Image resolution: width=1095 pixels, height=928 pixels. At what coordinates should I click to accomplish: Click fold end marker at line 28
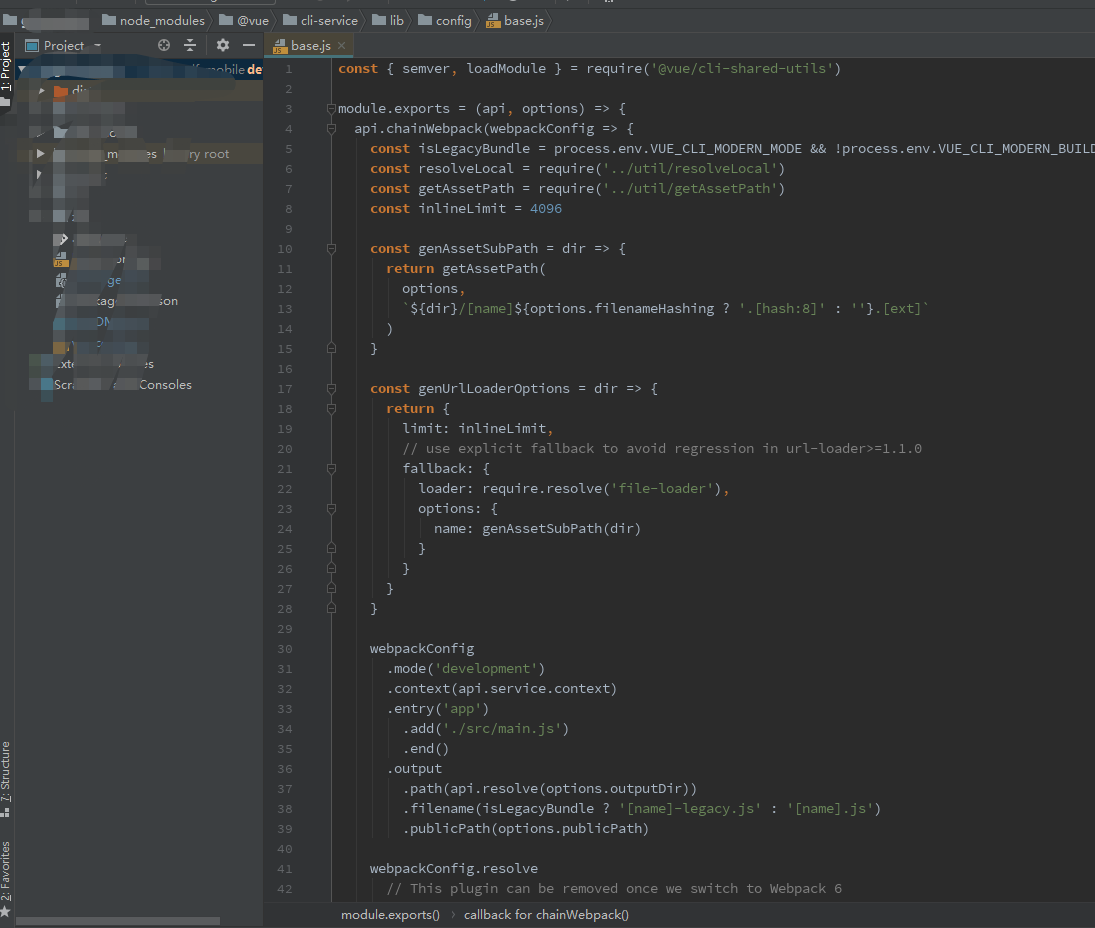[332, 609]
